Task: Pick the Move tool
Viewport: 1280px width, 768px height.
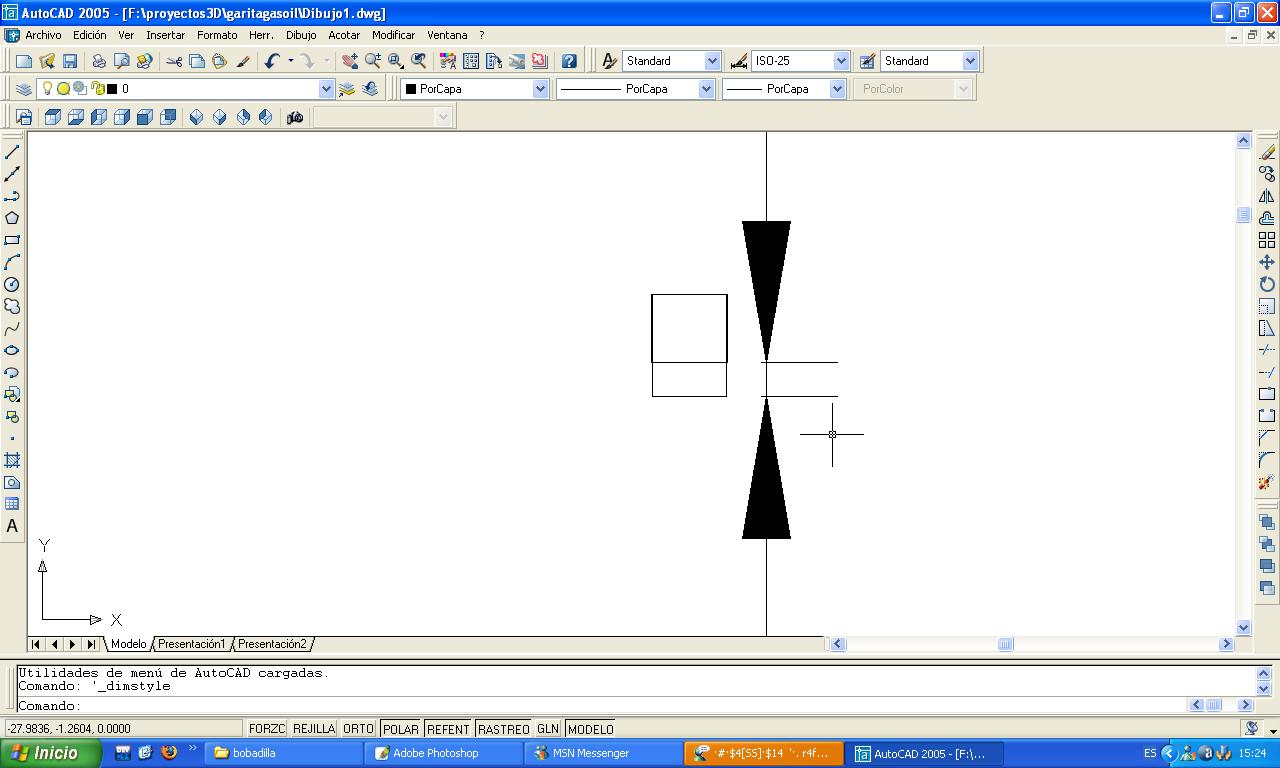Action: [x=1267, y=262]
